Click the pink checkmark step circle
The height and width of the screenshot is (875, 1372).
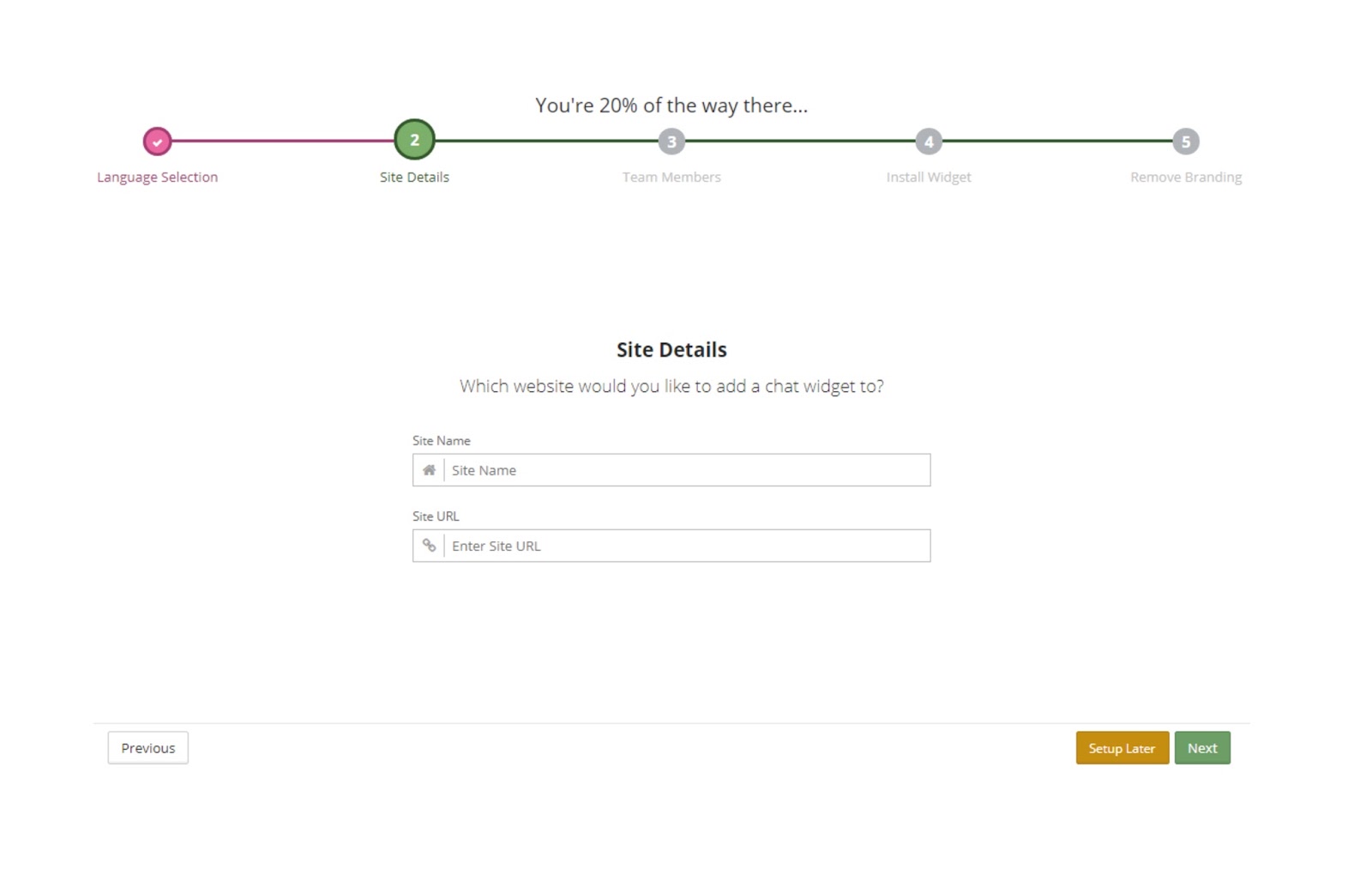point(157,142)
